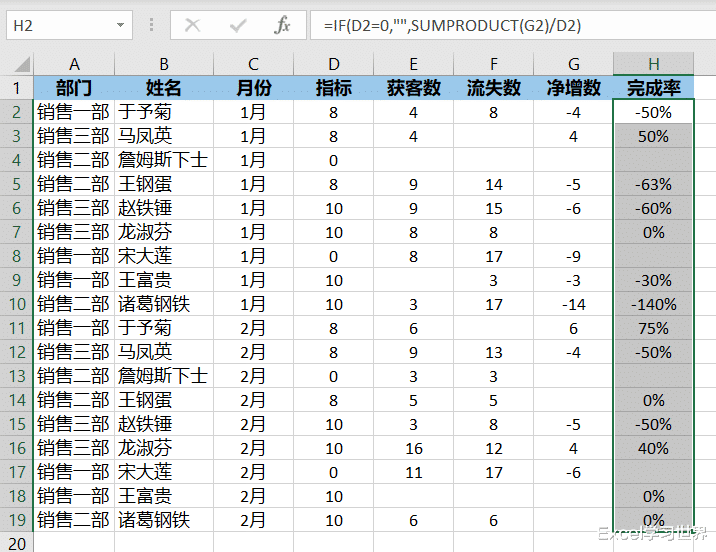Click the 月份 header cell
716x552 pixels.
point(253,88)
